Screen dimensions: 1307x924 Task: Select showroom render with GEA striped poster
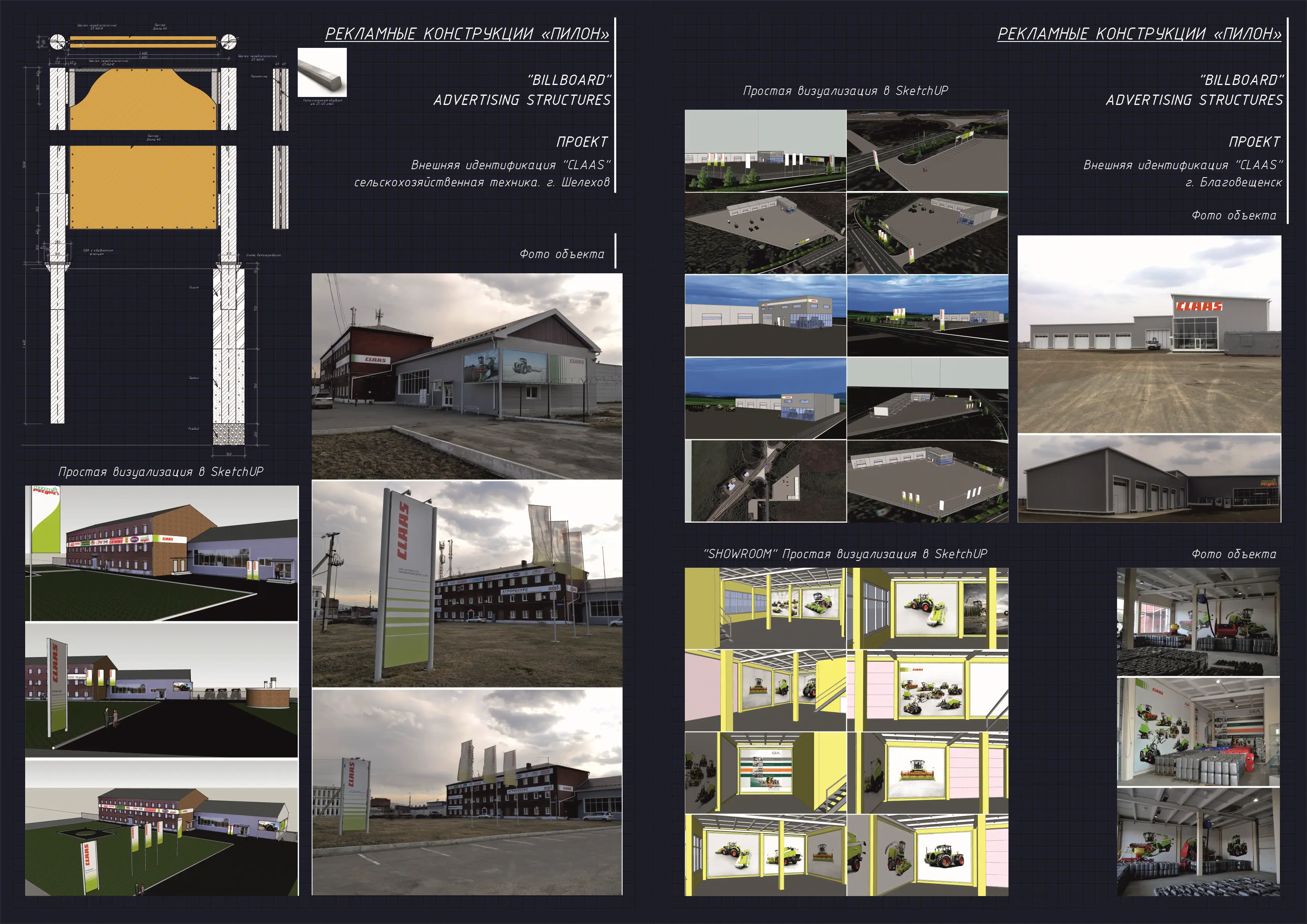coord(765,773)
